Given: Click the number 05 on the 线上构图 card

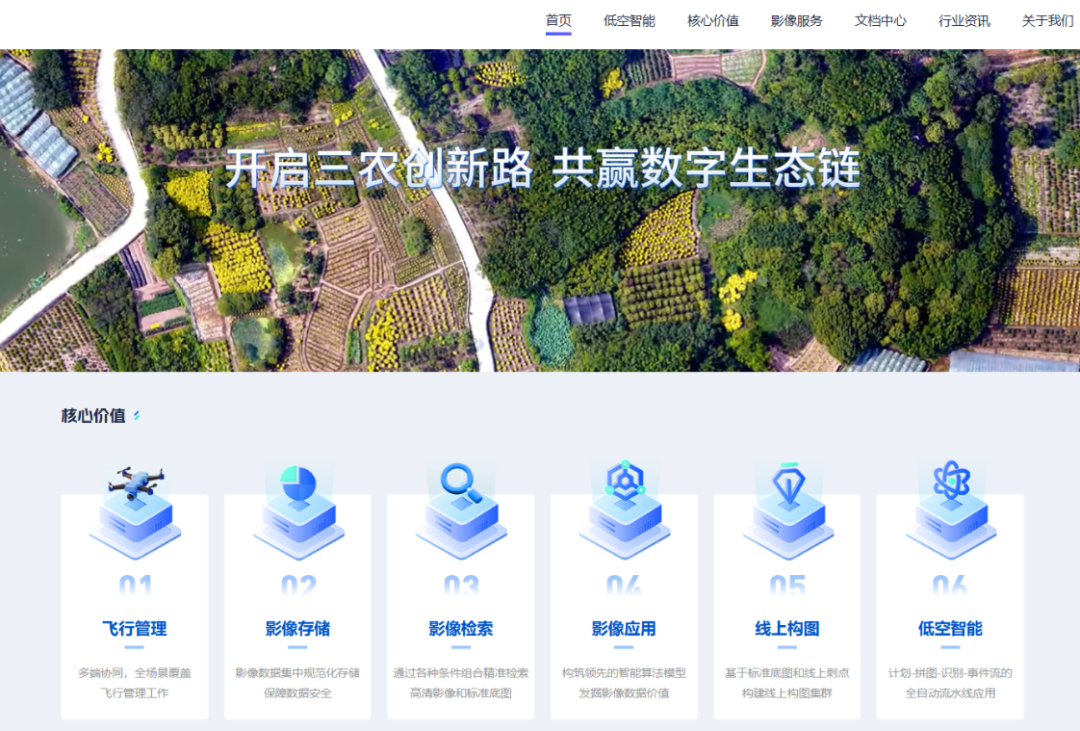Looking at the screenshot, I should (x=788, y=587).
